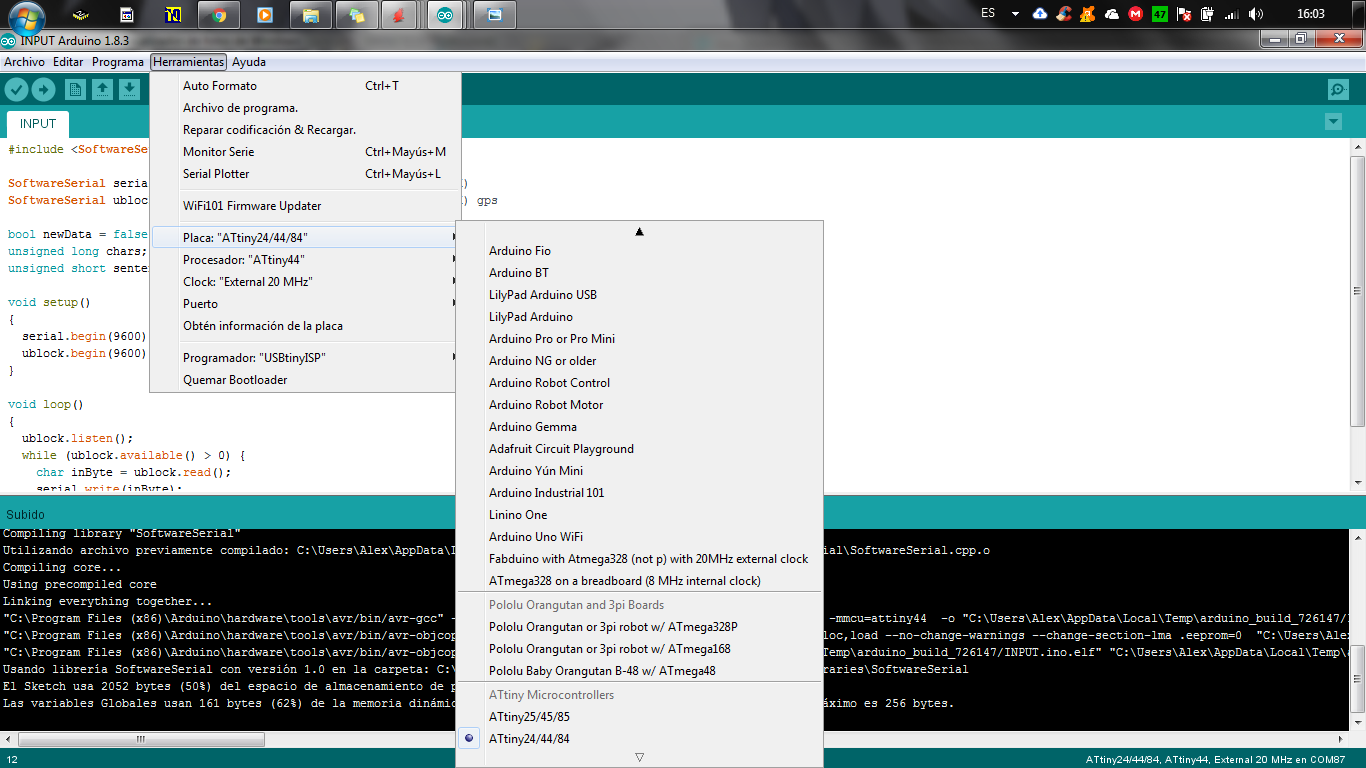Click Quemar Bootloader

pyautogui.click(x=305, y=380)
